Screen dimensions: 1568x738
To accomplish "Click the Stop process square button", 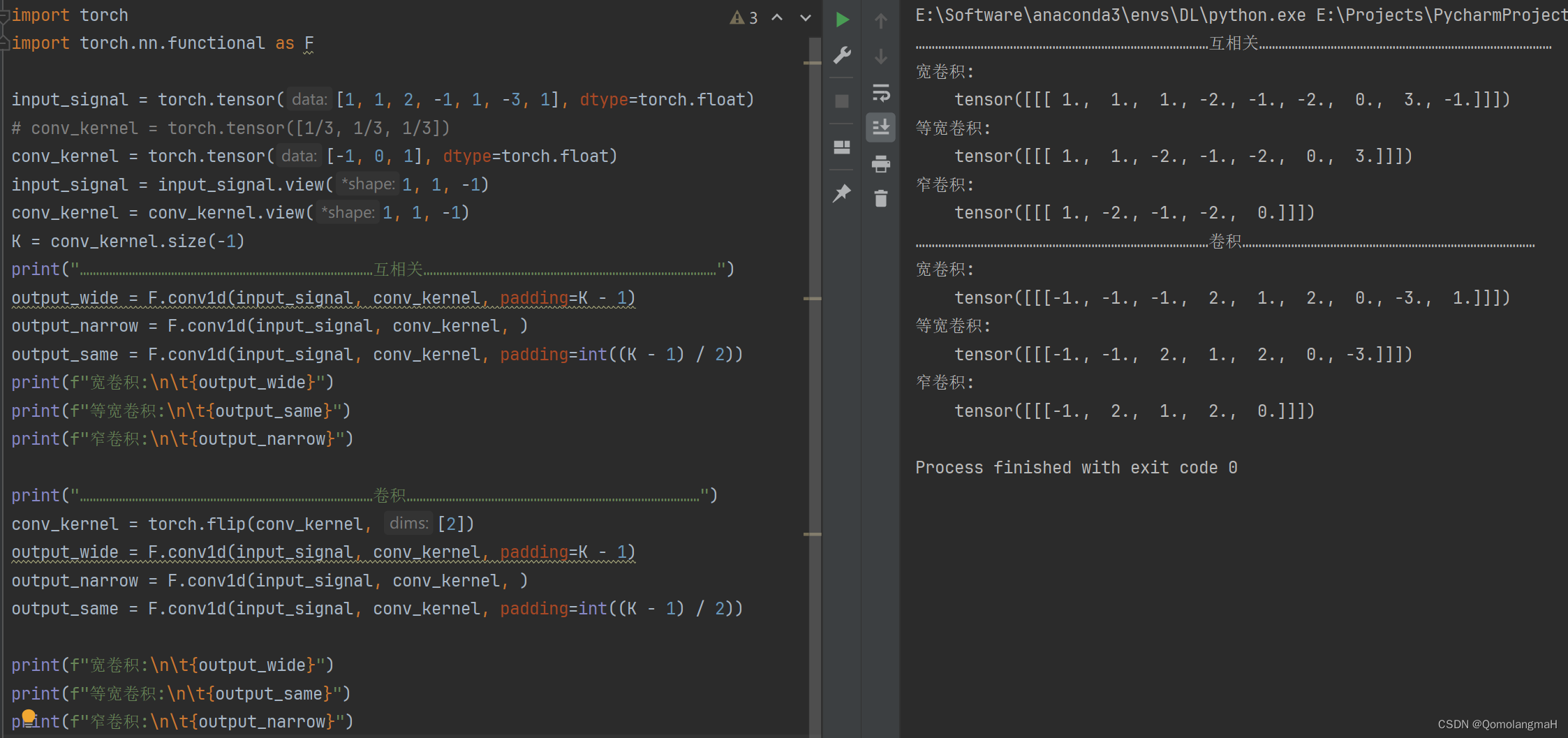I will 842,101.
